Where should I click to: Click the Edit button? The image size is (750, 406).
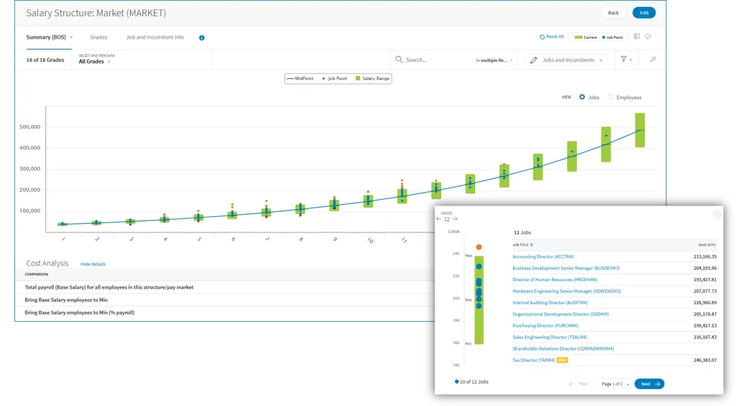(644, 13)
